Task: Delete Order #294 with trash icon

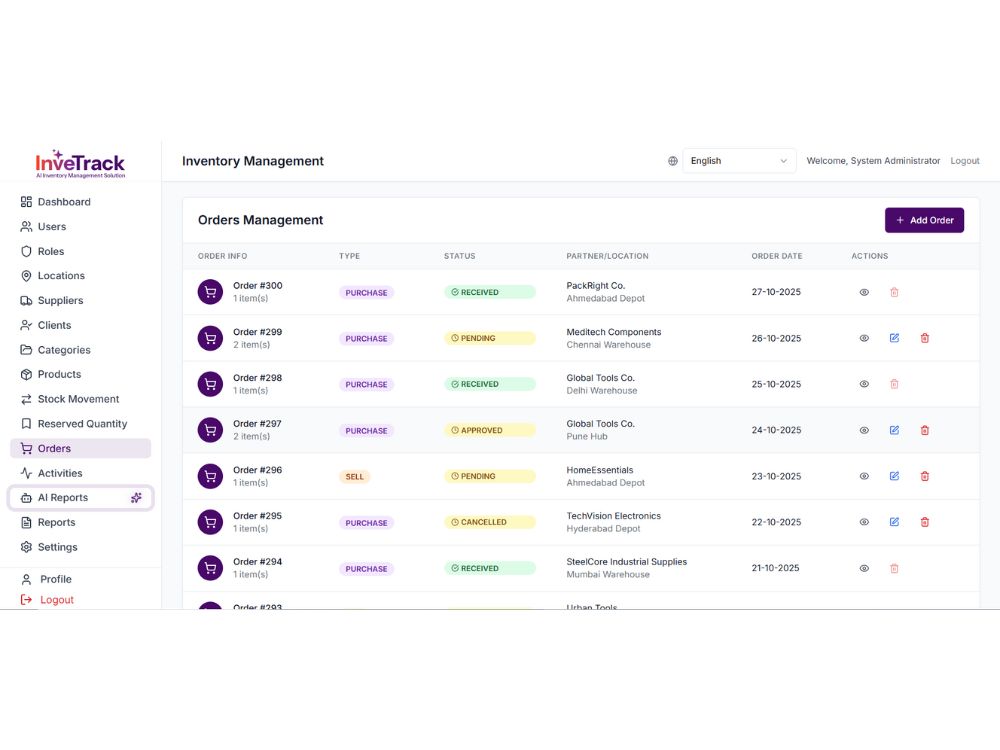Action: click(894, 568)
